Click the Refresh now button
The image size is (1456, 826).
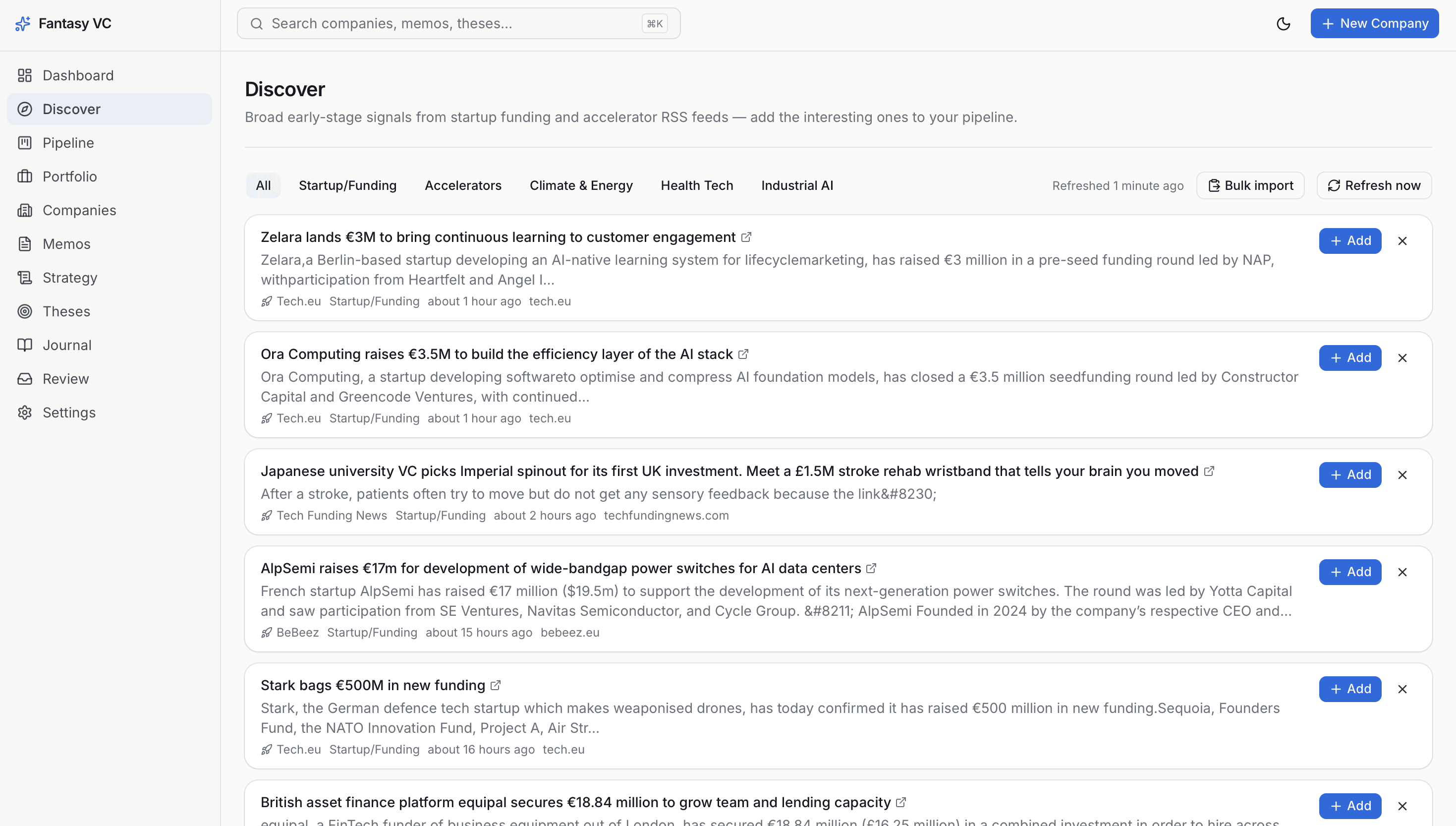(1374, 185)
